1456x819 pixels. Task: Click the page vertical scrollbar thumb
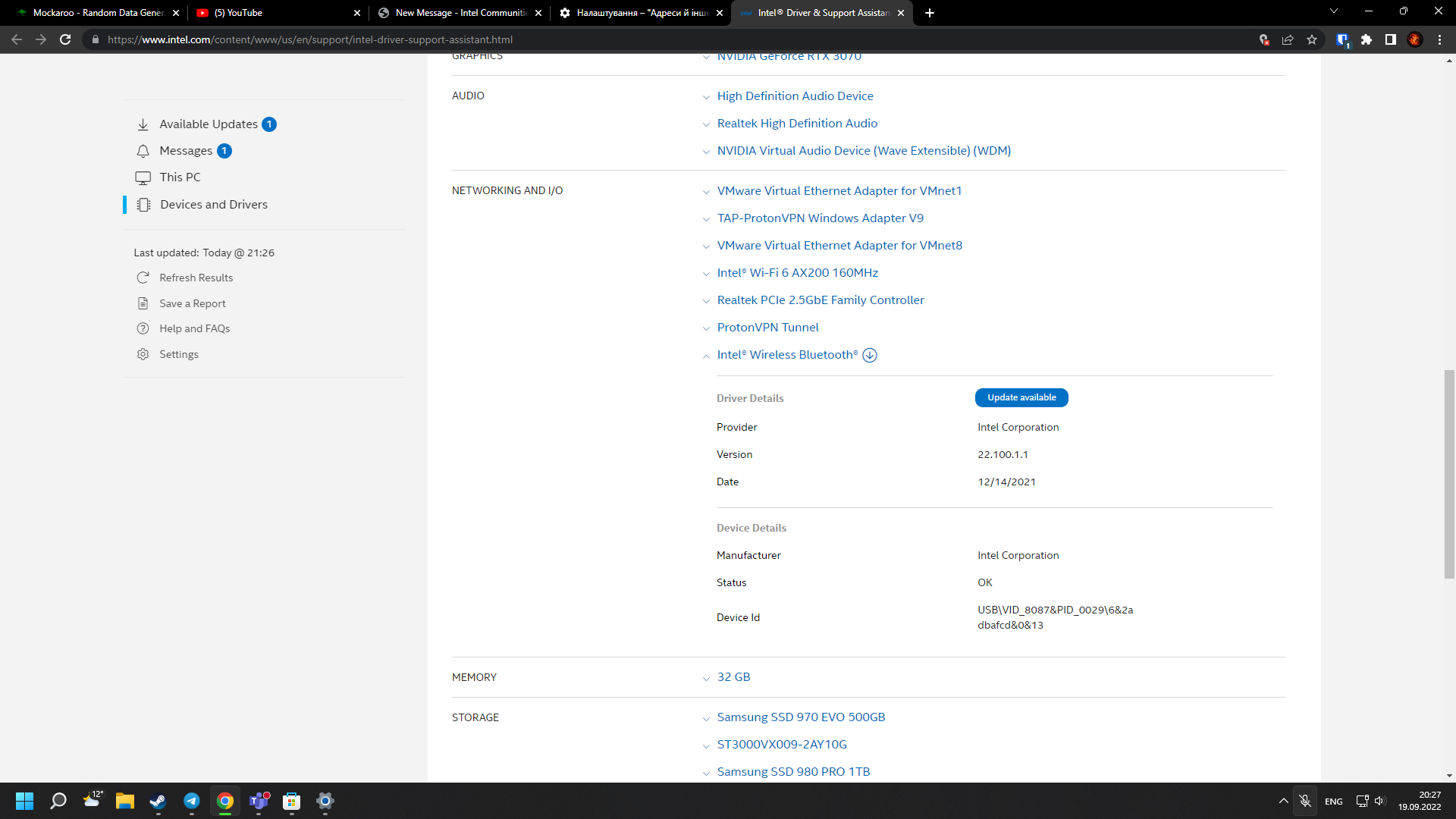coord(1449,474)
